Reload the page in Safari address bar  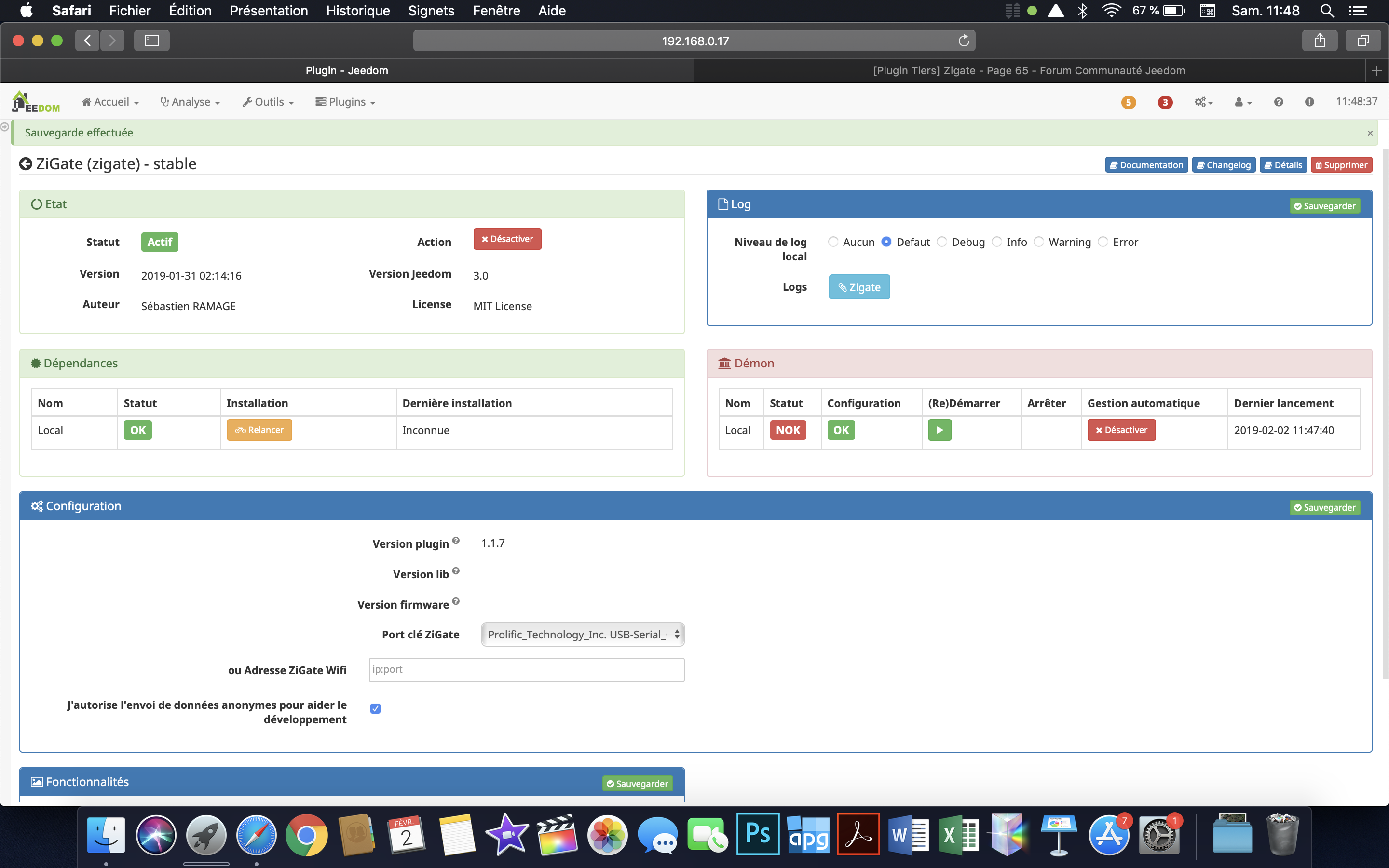coord(964,41)
